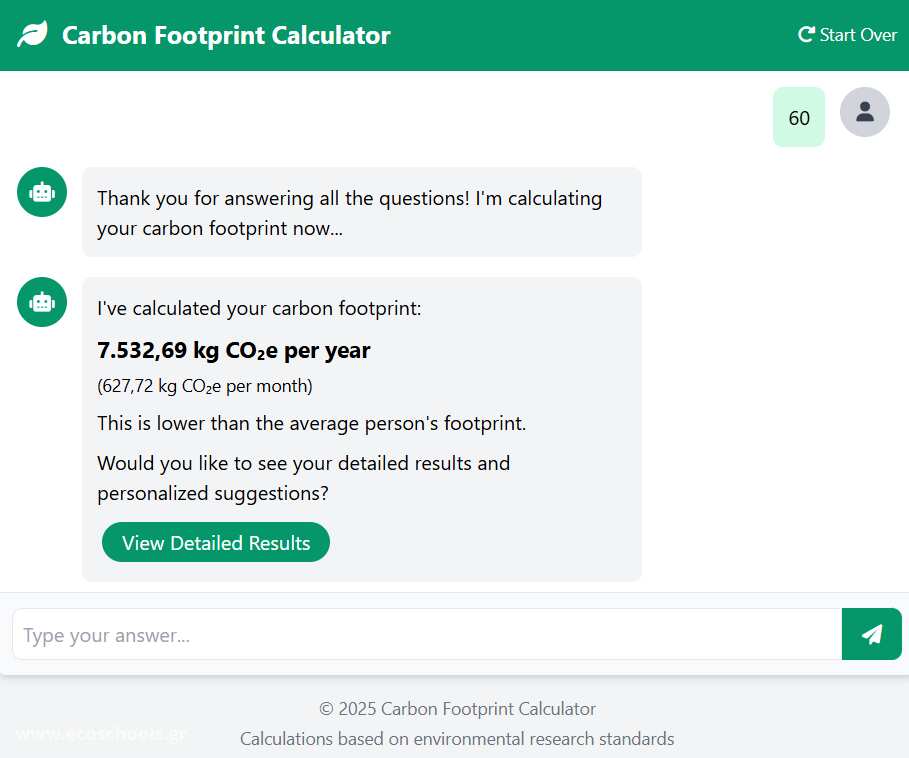Screen dimensions: 909x758
Task: Open View Detailed Results
Action: [216, 542]
